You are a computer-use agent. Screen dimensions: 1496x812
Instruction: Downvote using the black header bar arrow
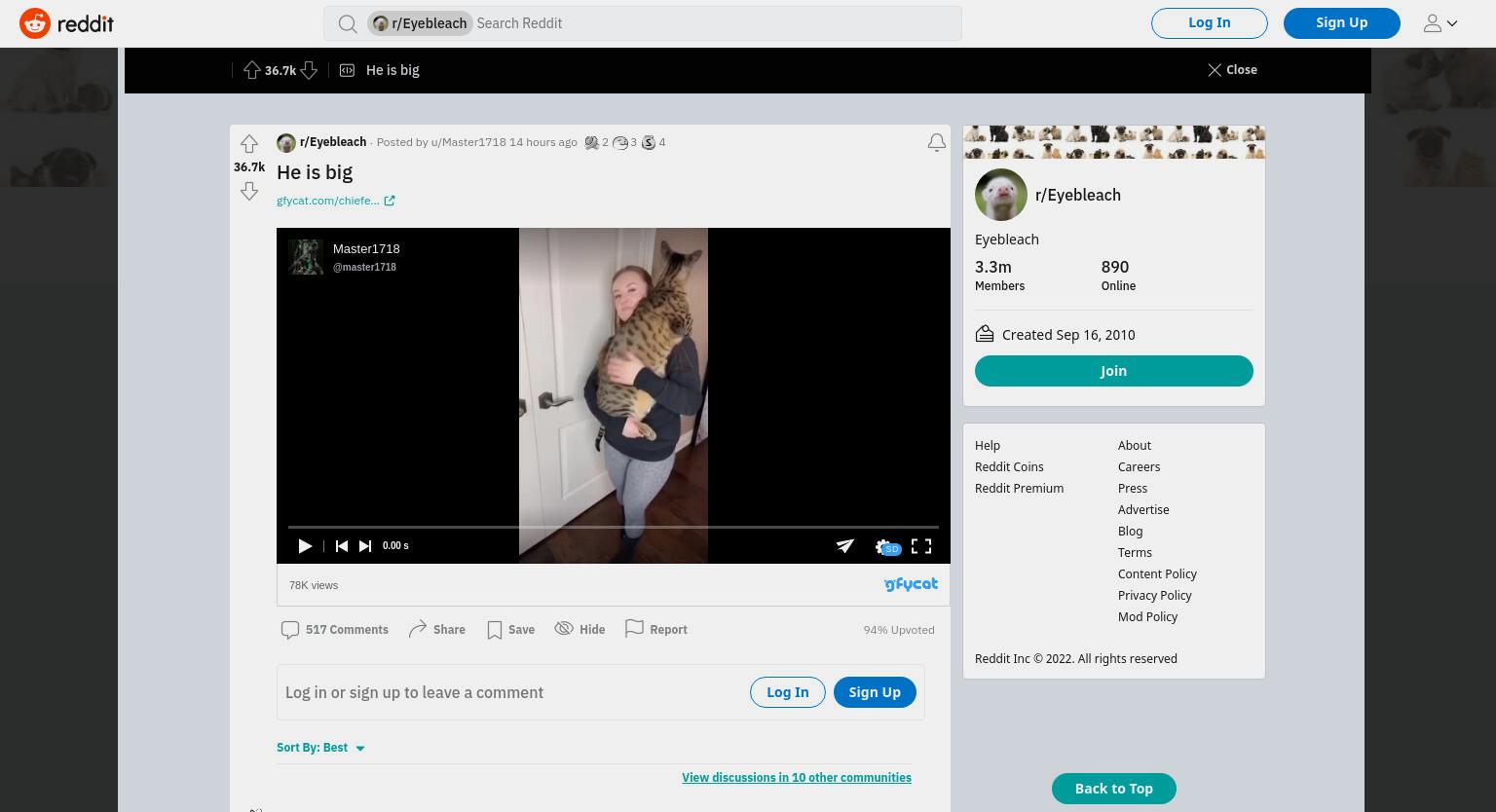pyautogui.click(x=309, y=70)
